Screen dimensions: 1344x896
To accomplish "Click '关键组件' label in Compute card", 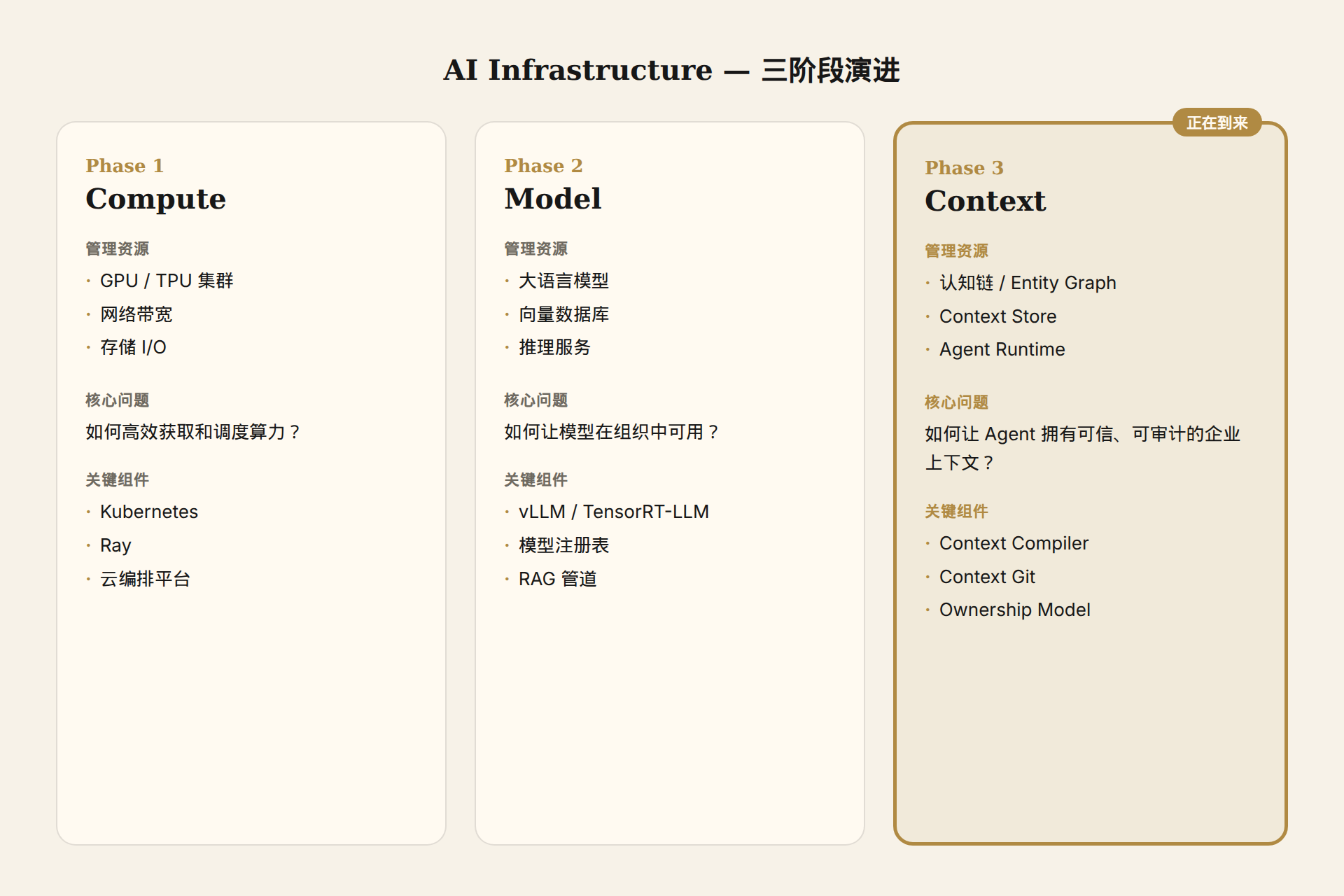I will point(117,479).
